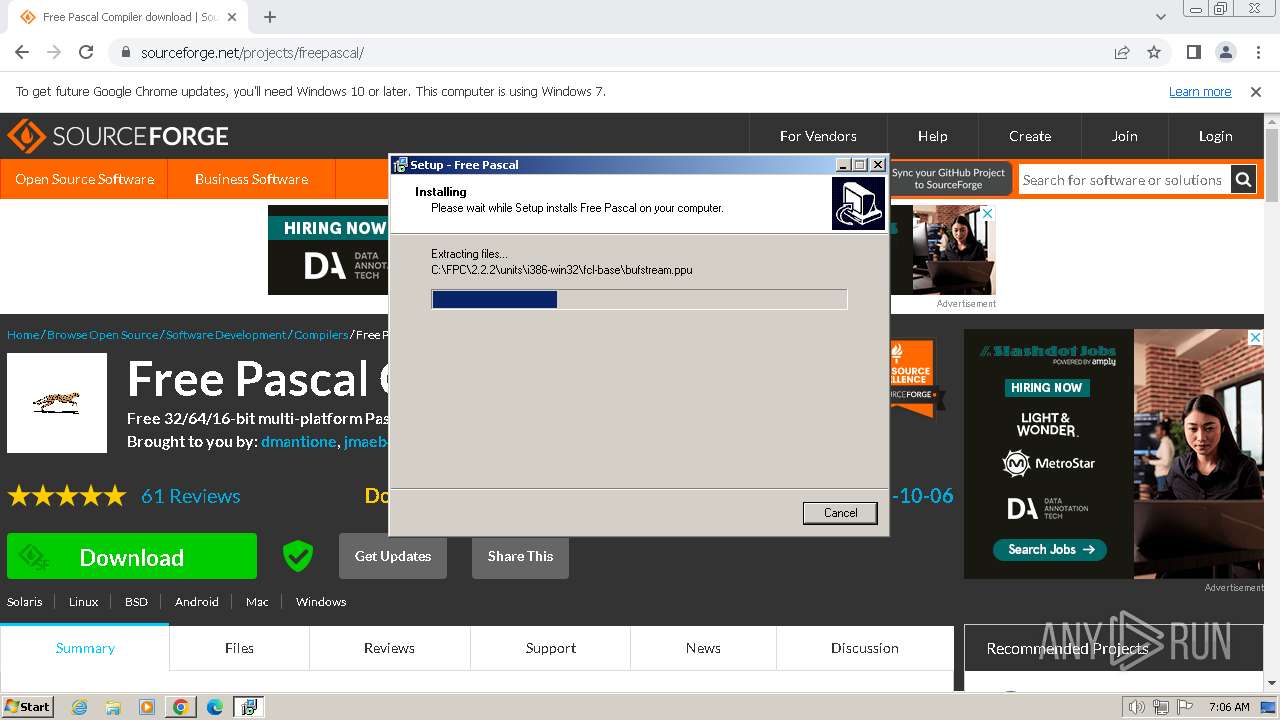1280x720 pixels.
Task: Bookmark this page with star icon
Action: (1154, 53)
